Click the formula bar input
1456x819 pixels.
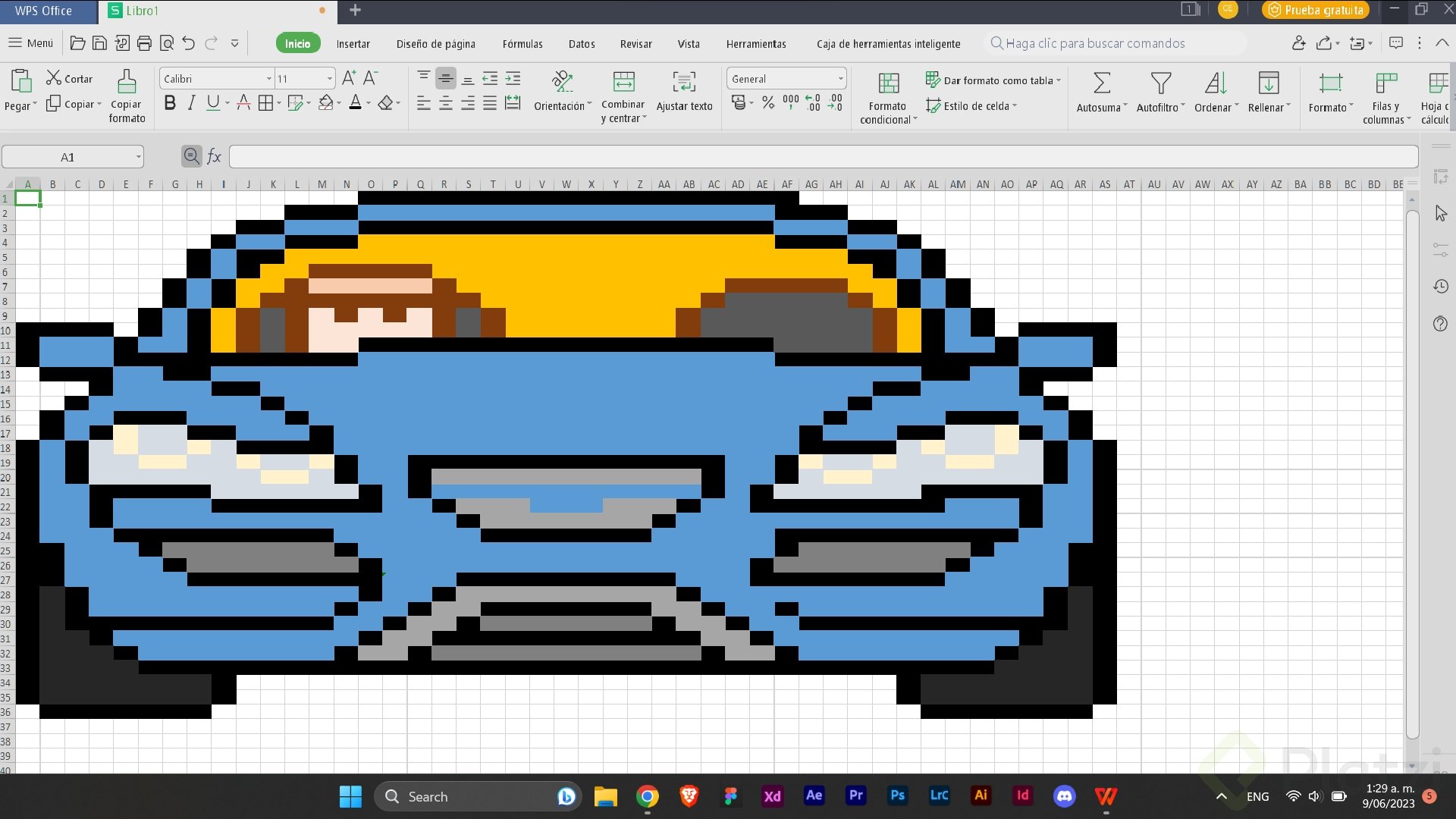(x=824, y=156)
